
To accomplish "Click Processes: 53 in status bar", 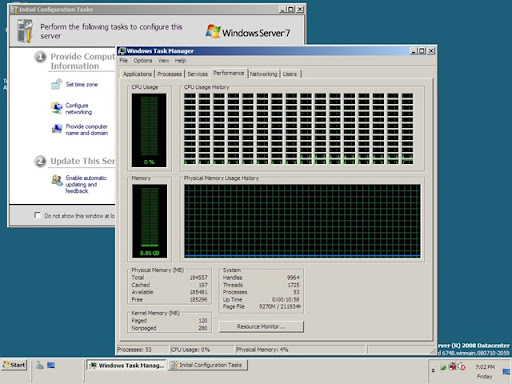I will coord(134,350).
